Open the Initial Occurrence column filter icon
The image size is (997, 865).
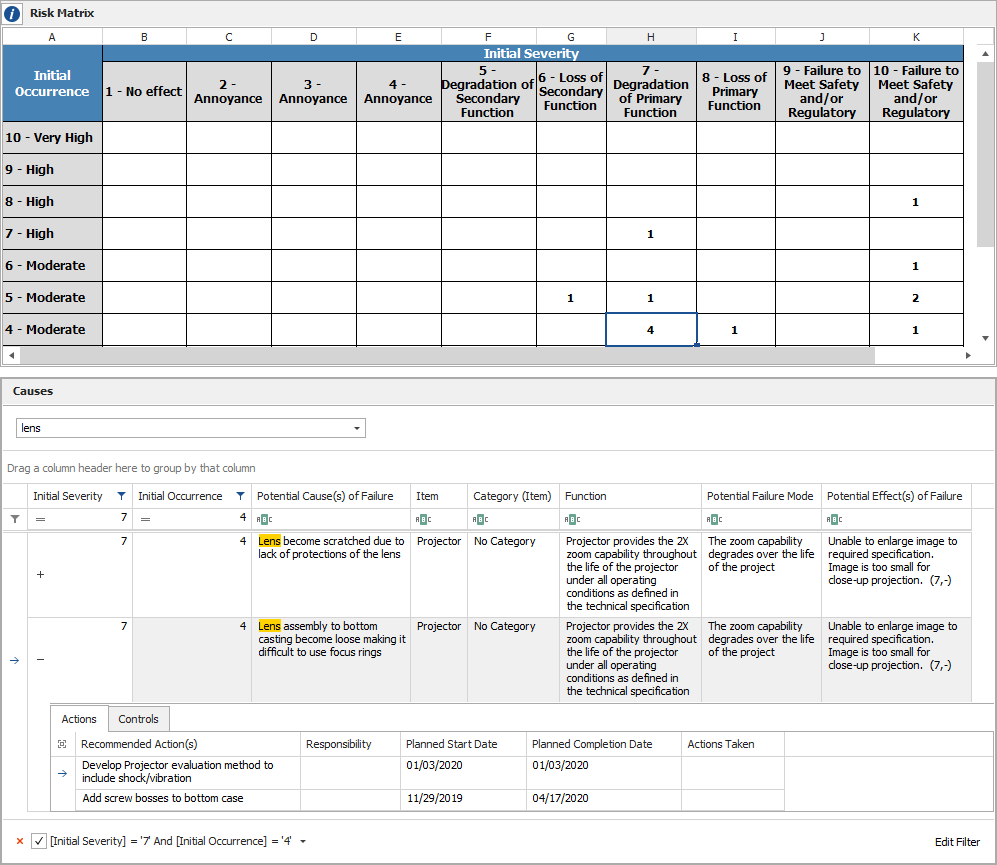240,496
